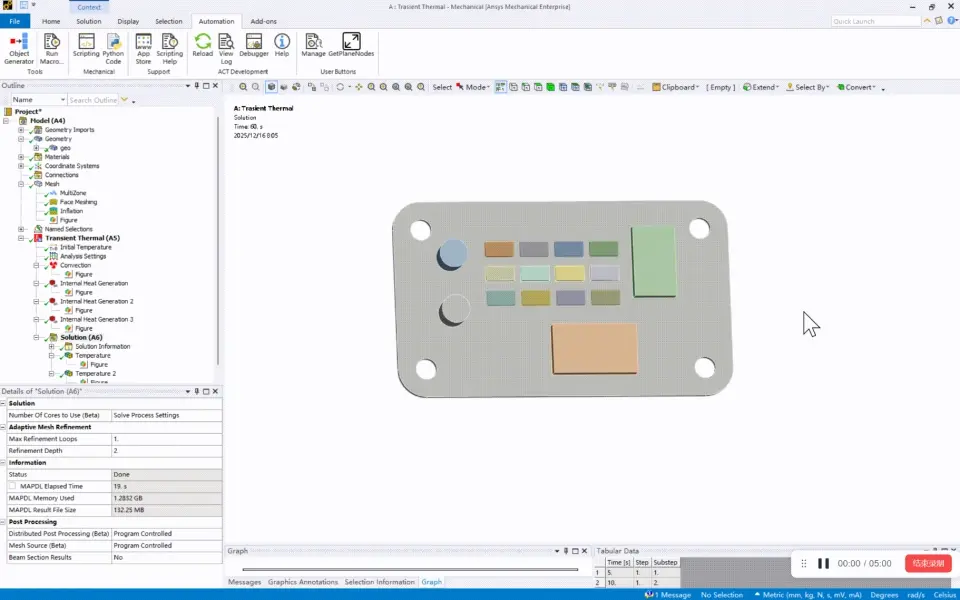Open the Clipboard dropdown in toolbar

click(x=675, y=88)
